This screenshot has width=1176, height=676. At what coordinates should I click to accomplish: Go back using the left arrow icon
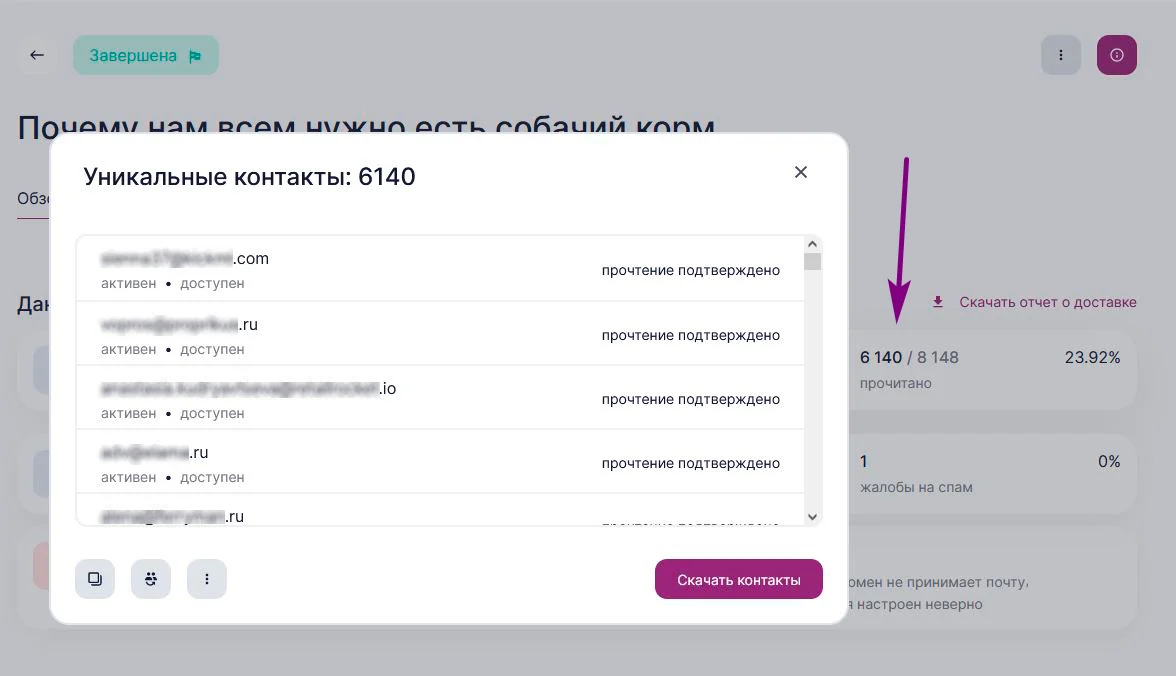coord(37,55)
